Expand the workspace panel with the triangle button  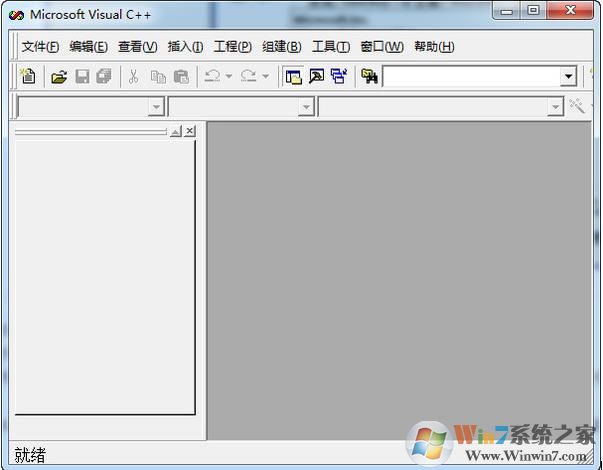176,132
